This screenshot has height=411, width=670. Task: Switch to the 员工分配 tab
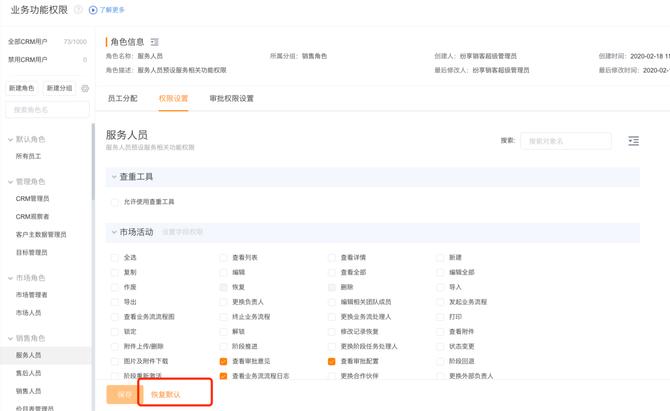click(x=122, y=99)
